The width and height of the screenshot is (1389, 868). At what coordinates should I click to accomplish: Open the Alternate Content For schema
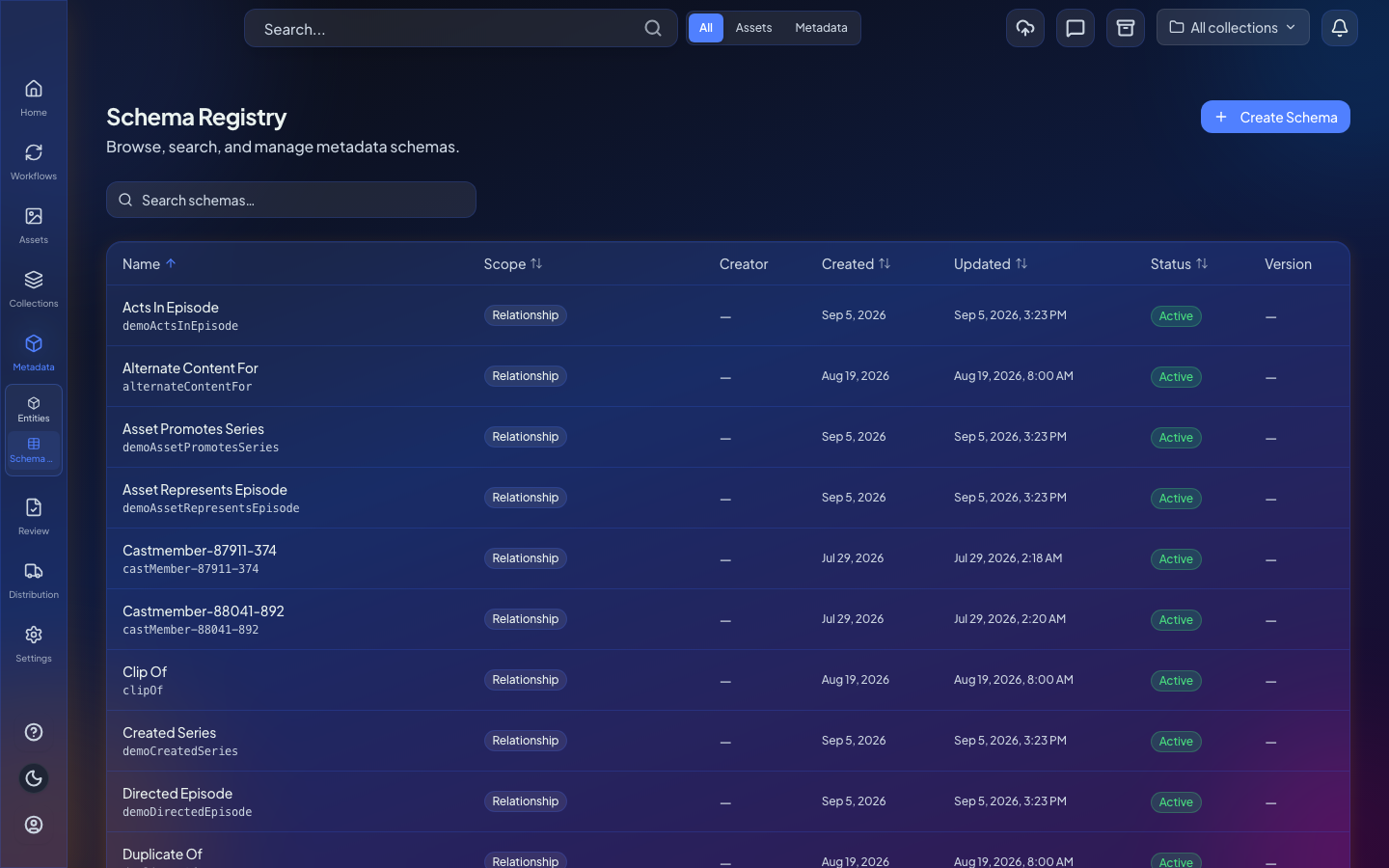190,368
